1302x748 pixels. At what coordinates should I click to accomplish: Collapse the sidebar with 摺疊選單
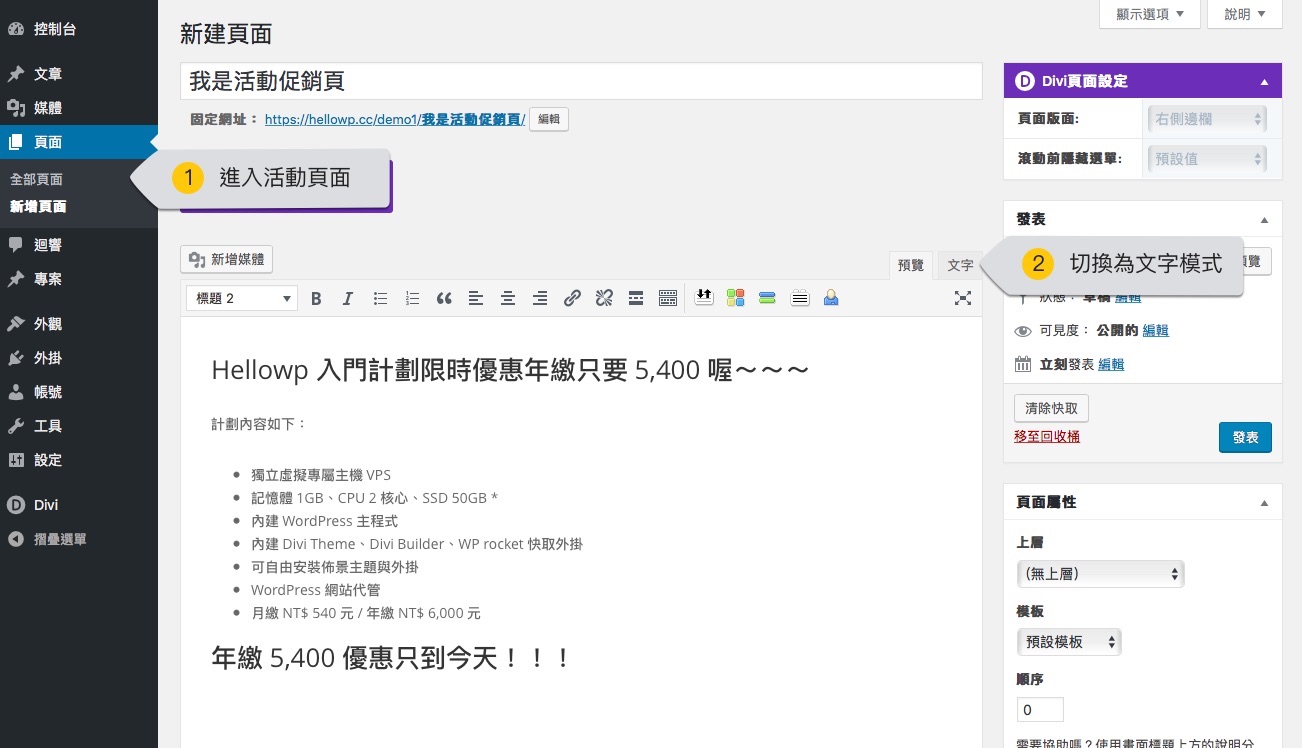click(79, 539)
